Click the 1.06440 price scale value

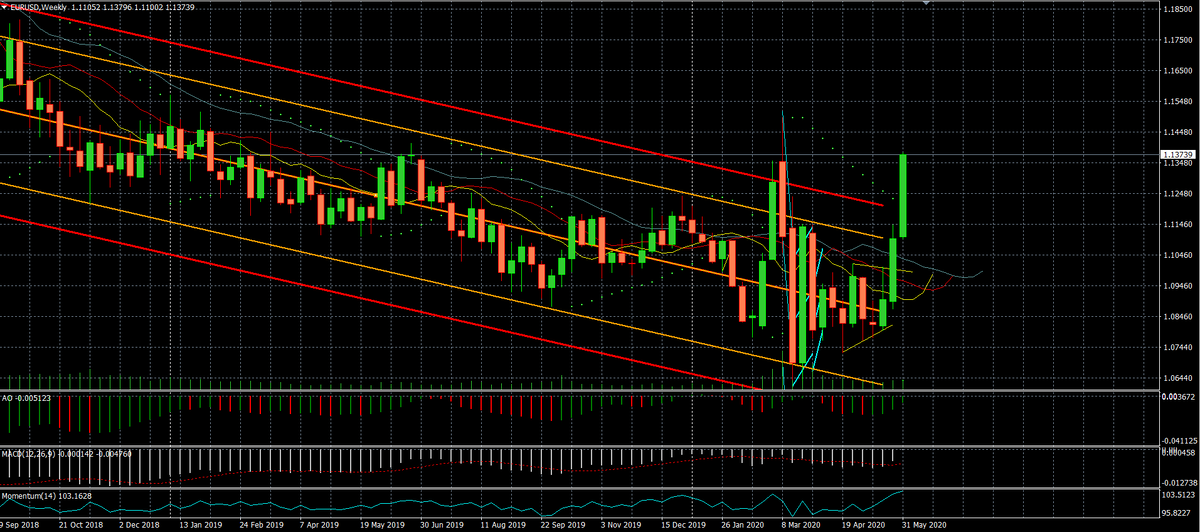click(1178, 377)
